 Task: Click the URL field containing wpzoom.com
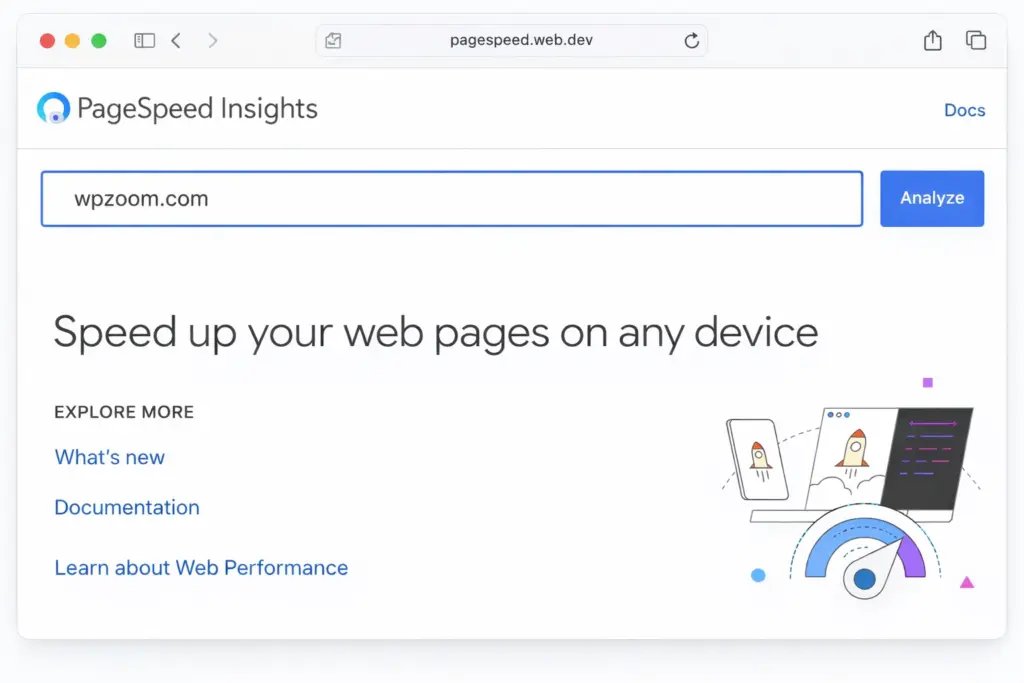[451, 198]
